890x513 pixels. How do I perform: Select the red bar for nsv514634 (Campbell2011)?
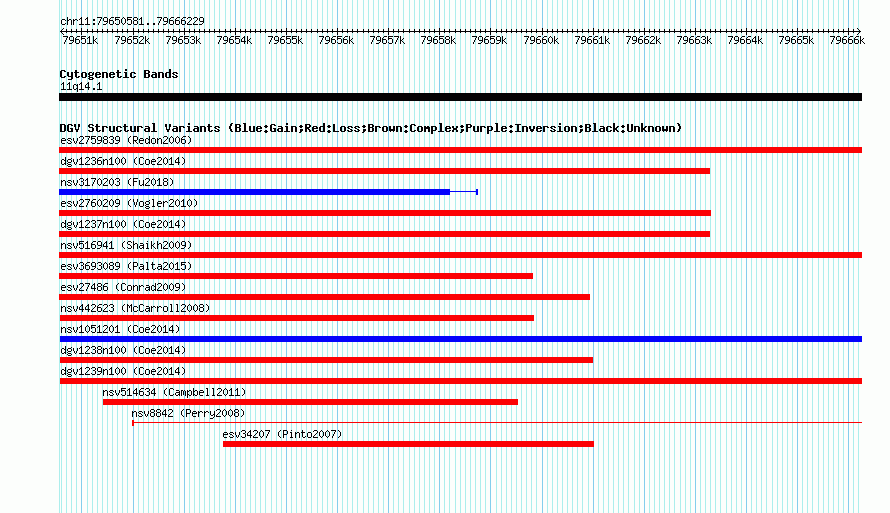click(x=310, y=402)
